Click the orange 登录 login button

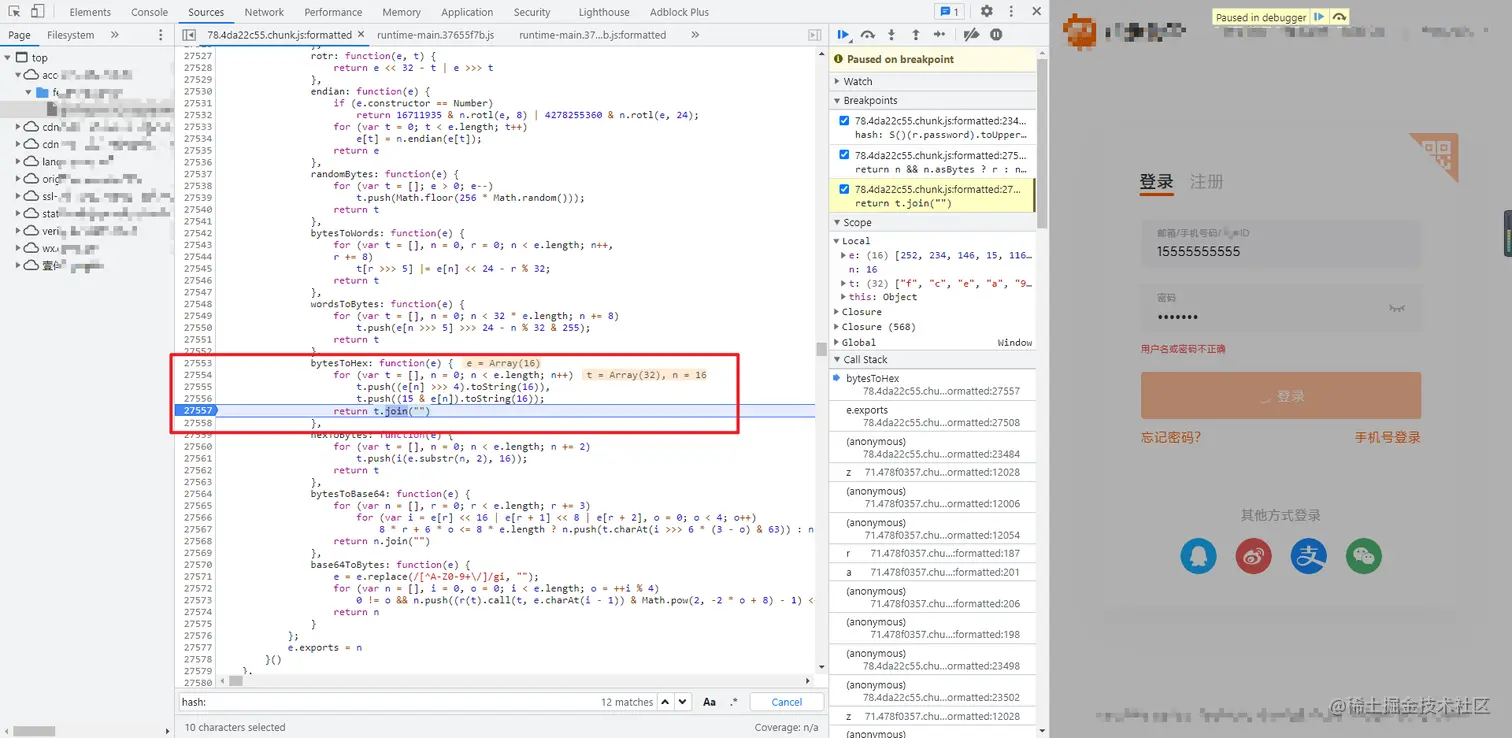point(1280,396)
